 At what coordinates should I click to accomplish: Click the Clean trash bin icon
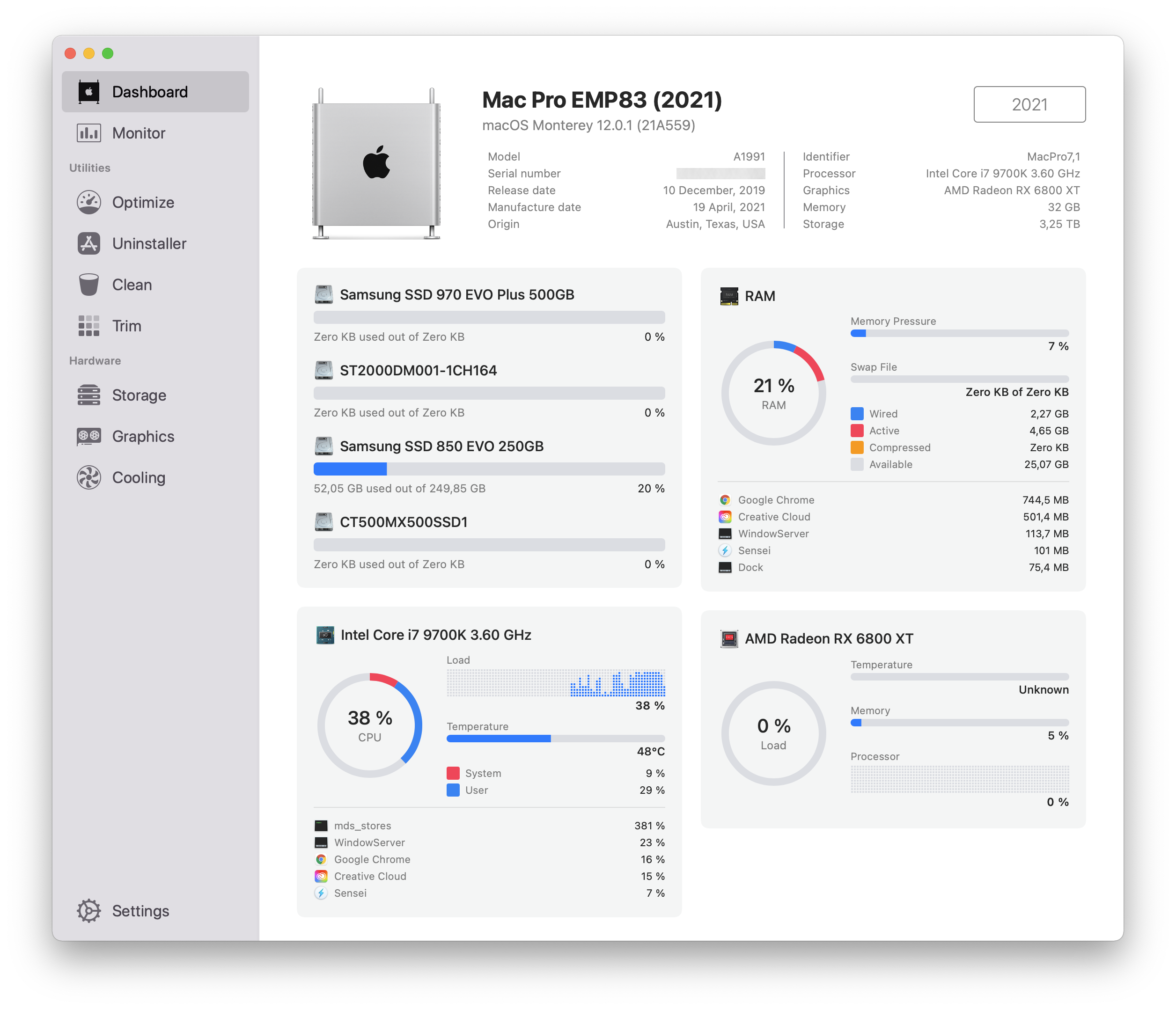[x=88, y=285]
